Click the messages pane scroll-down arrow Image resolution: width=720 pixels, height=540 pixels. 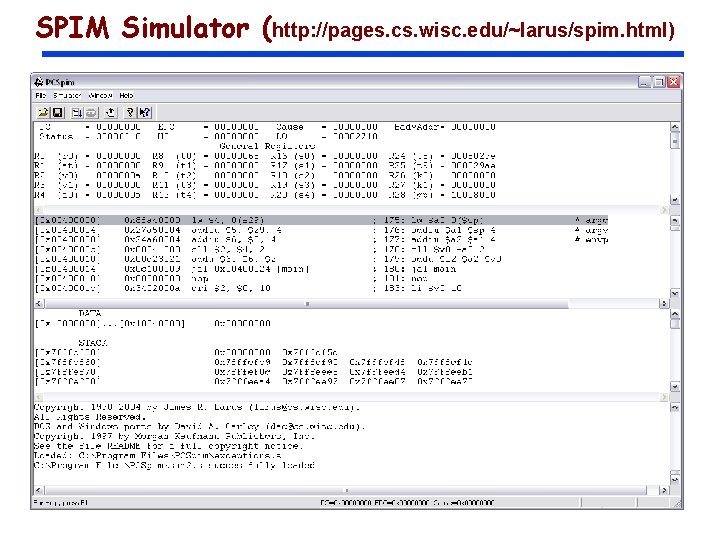tap(675, 480)
